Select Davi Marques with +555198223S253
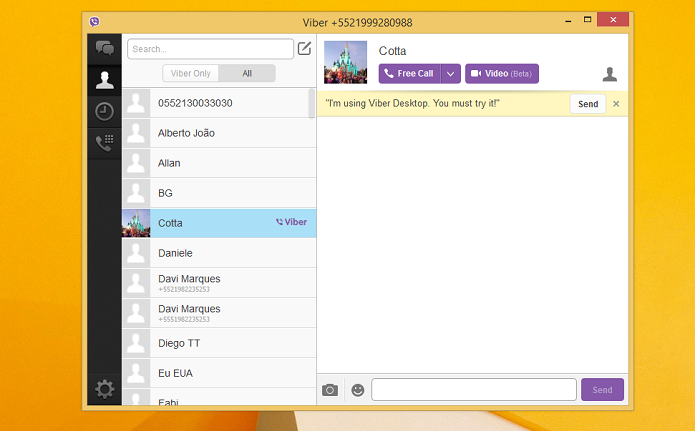 219,313
